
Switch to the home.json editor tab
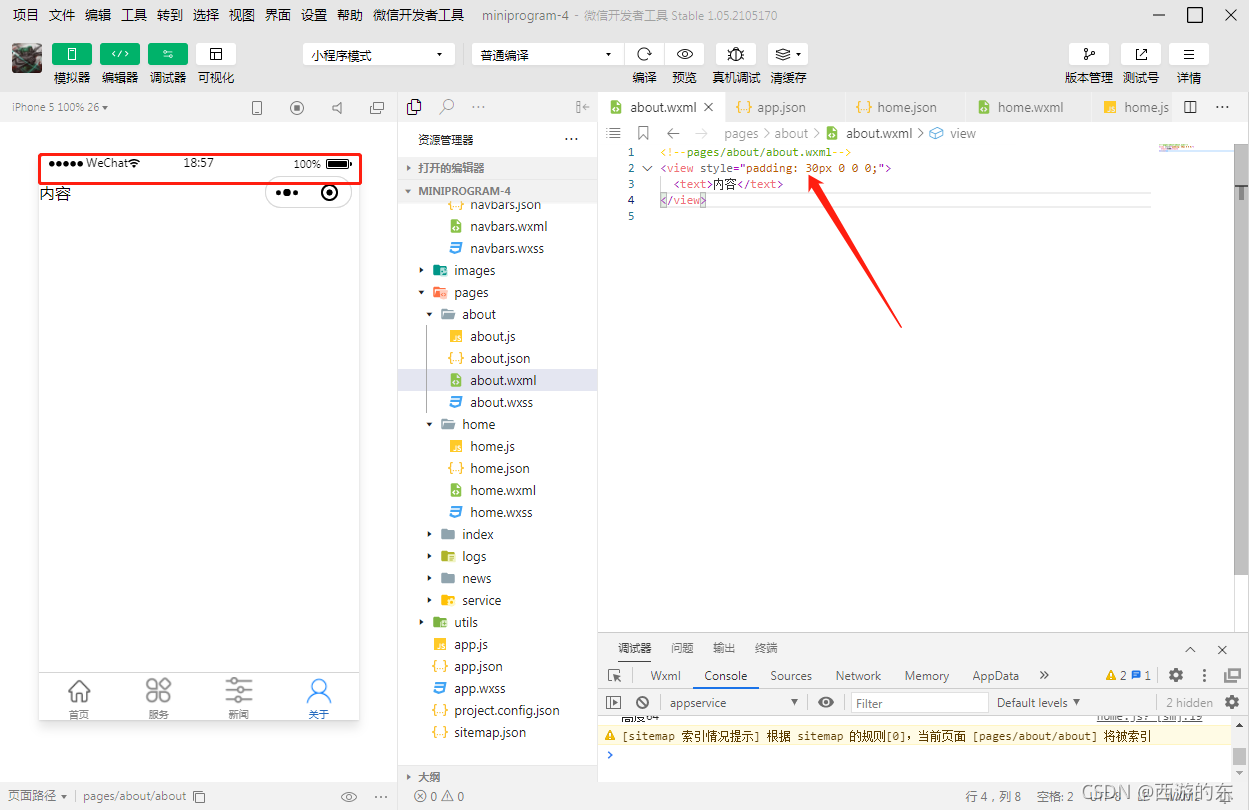[x=905, y=107]
